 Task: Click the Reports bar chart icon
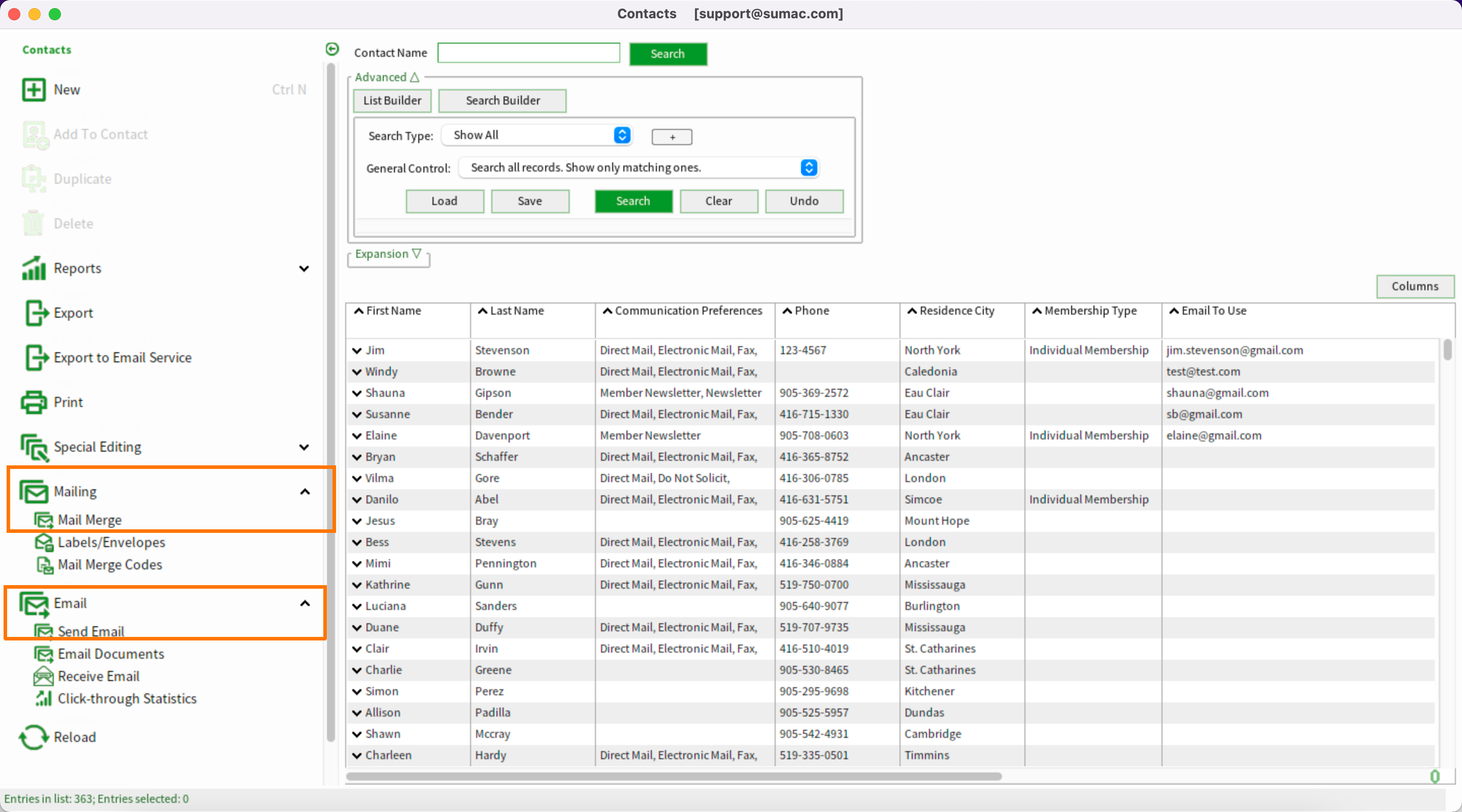point(34,268)
